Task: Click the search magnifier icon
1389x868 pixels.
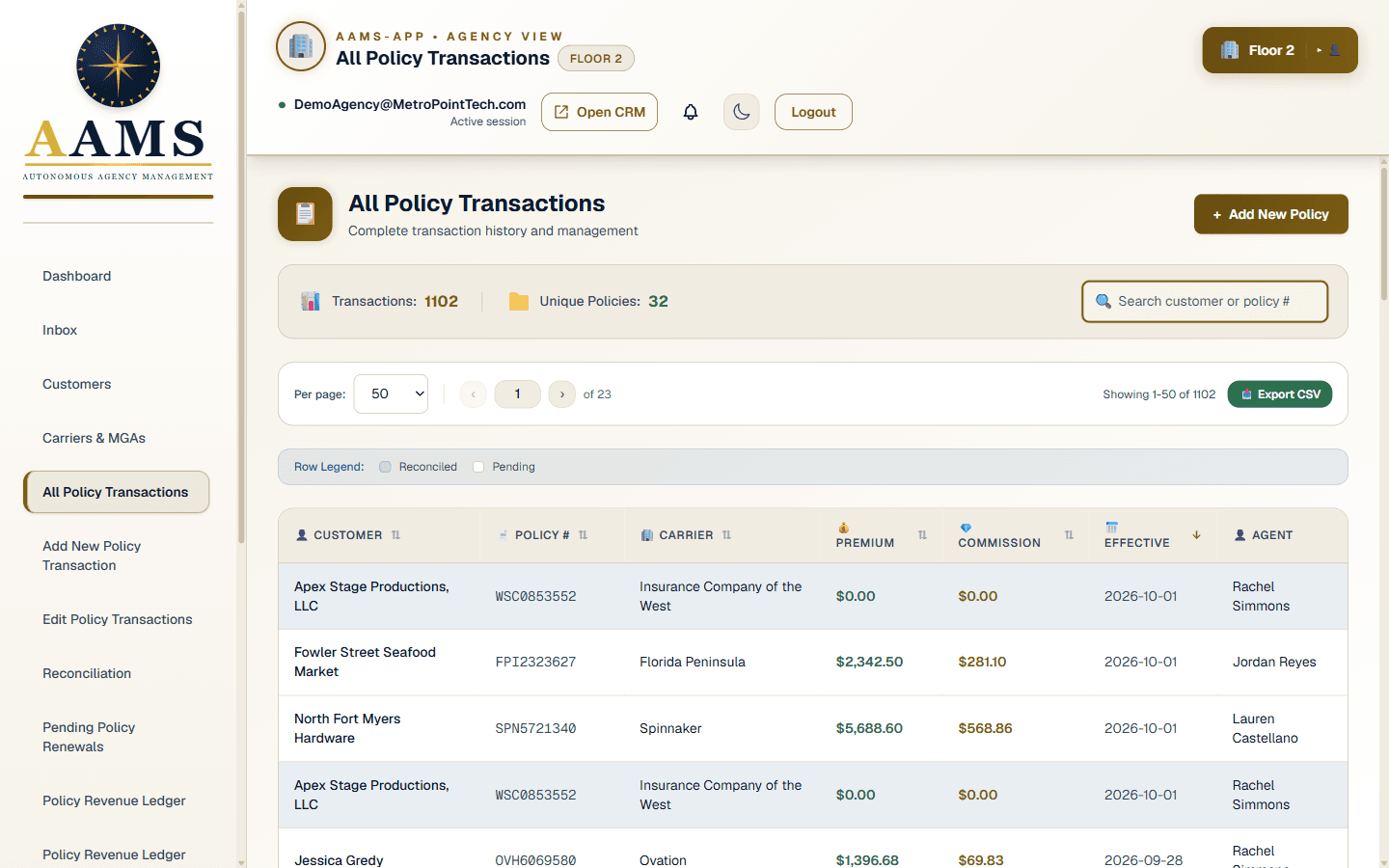Action: point(1103,301)
